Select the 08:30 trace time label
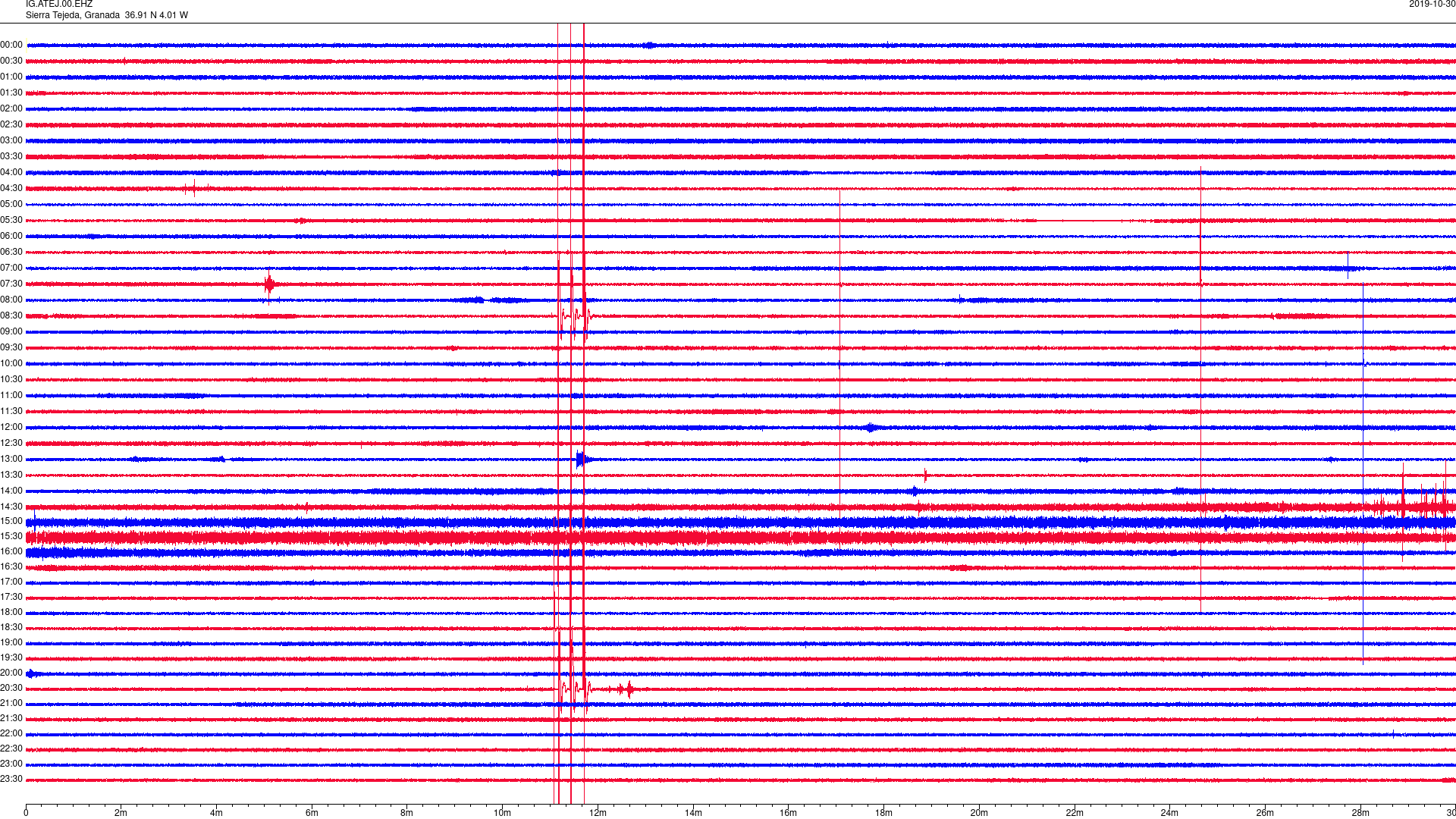The width and height of the screenshot is (1456, 819). (11, 315)
